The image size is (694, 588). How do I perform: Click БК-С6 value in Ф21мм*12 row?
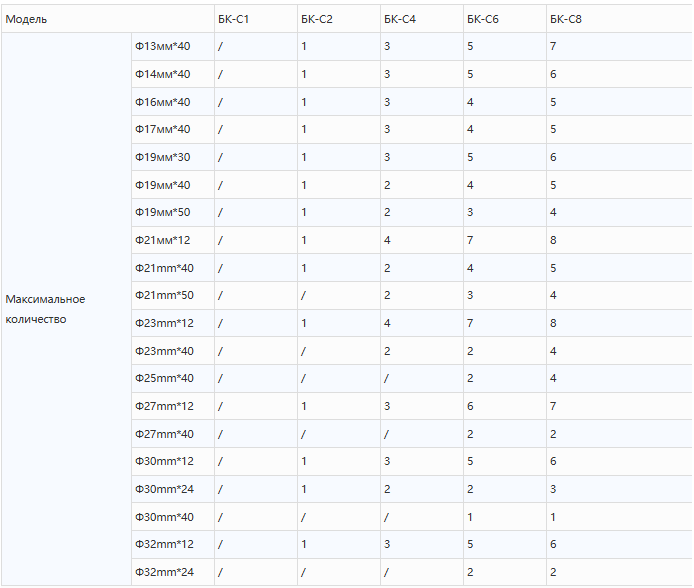point(470,240)
